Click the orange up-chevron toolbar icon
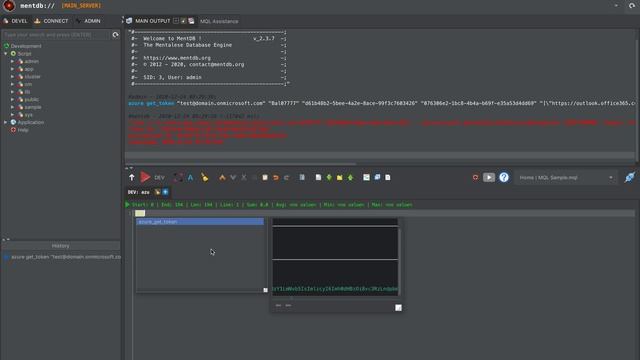Viewport: 640px width, 360px height. tap(222, 178)
